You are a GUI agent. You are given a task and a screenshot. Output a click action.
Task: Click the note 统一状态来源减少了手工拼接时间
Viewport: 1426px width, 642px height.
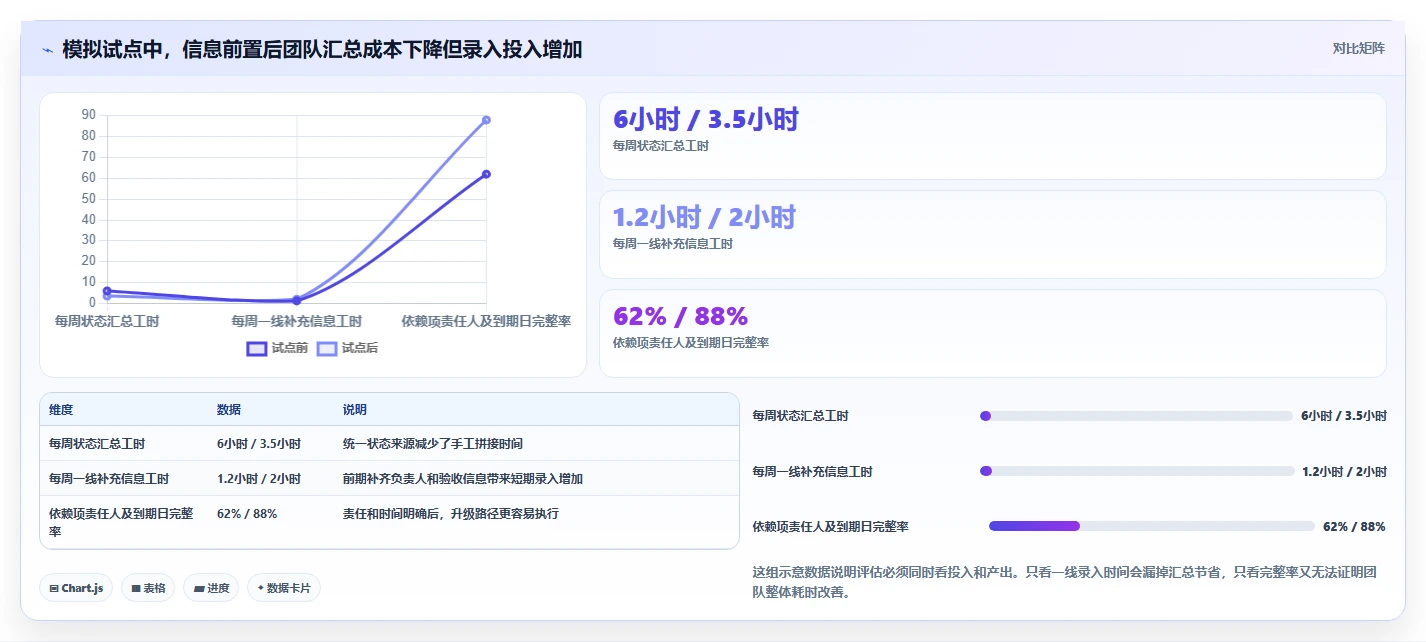[x=433, y=443]
